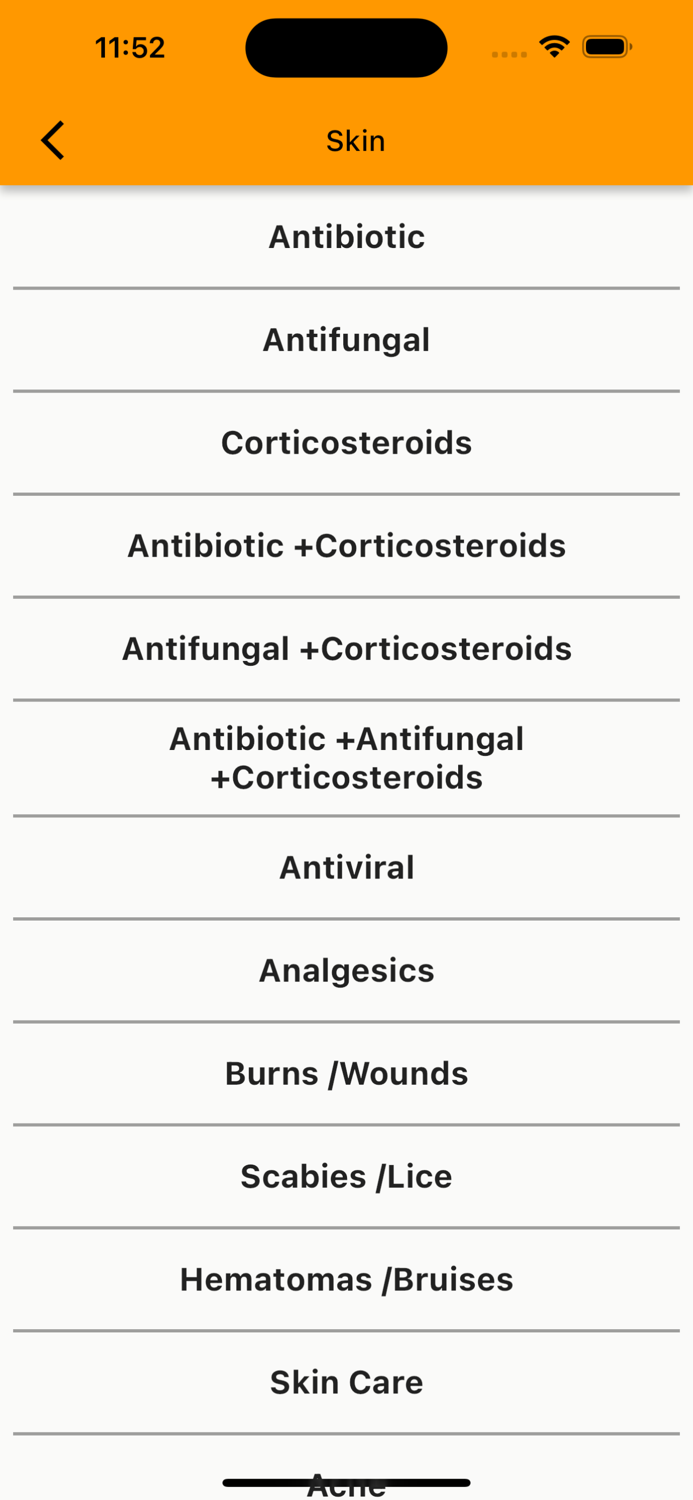Select the Corticosteroids entry
This screenshot has height=1500, width=693.
pos(346,443)
